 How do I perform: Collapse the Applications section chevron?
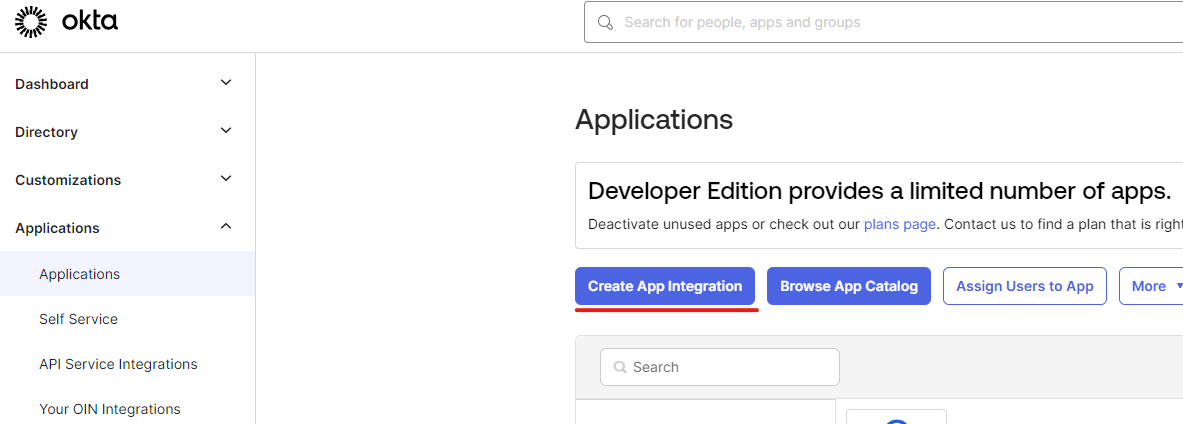pos(226,227)
